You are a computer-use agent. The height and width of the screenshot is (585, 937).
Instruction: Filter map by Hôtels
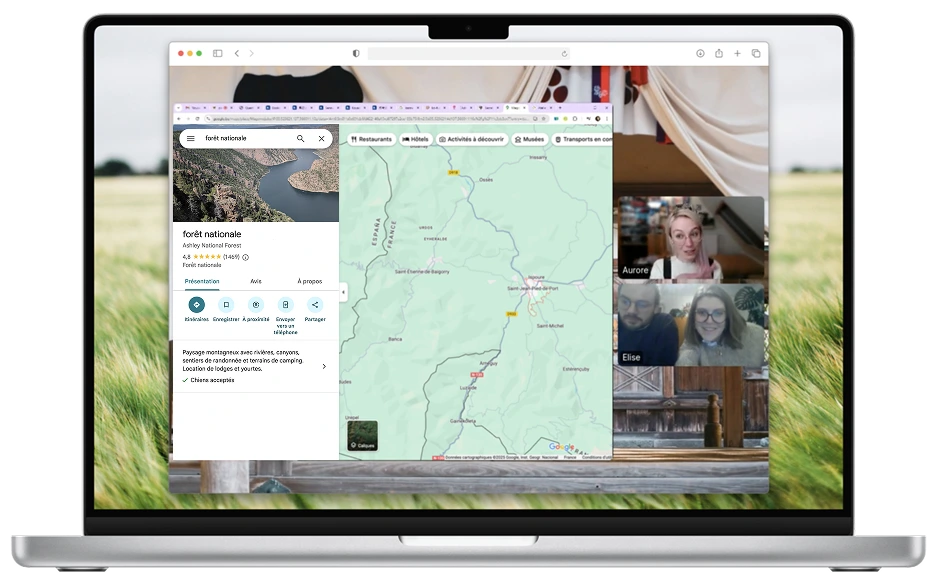click(x=415, y=139)
